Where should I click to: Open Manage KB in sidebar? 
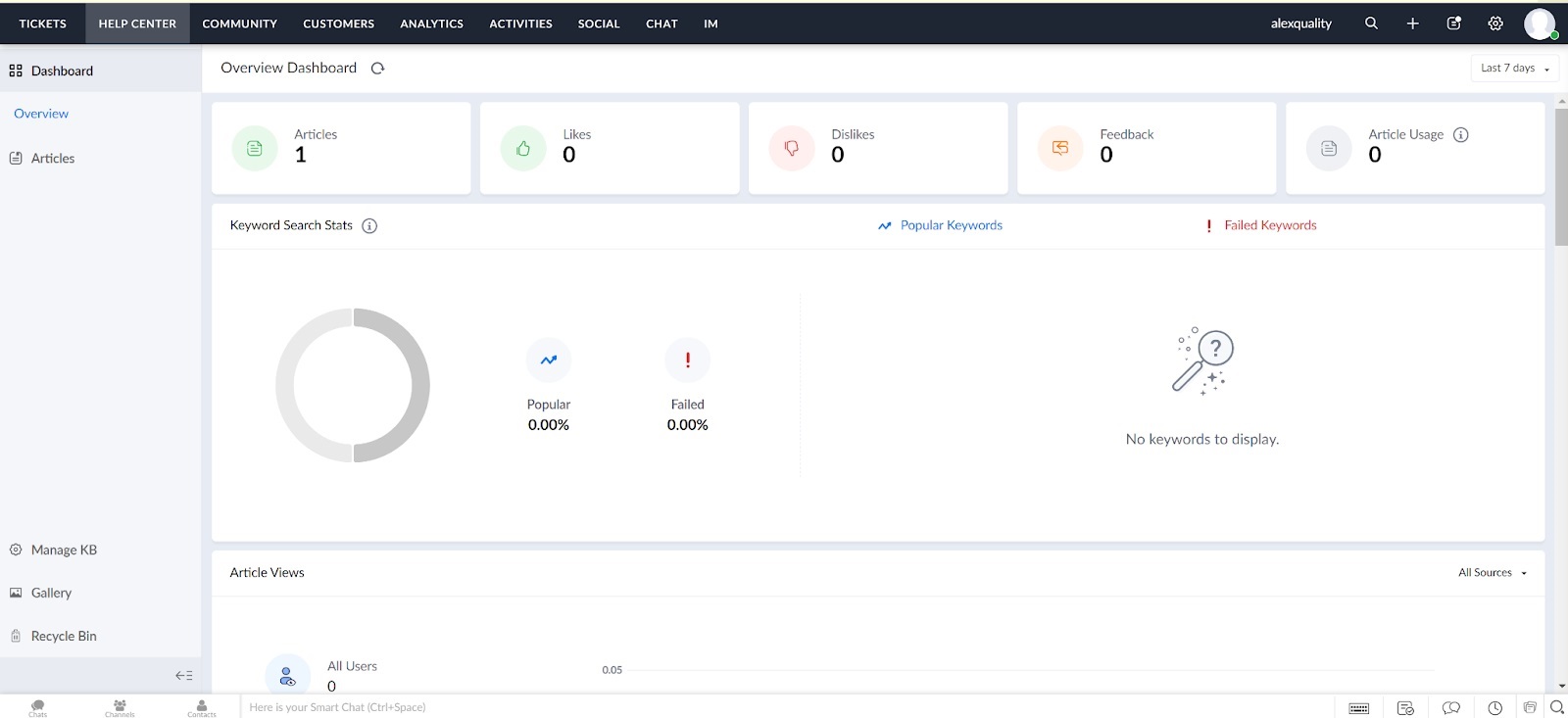64,550
